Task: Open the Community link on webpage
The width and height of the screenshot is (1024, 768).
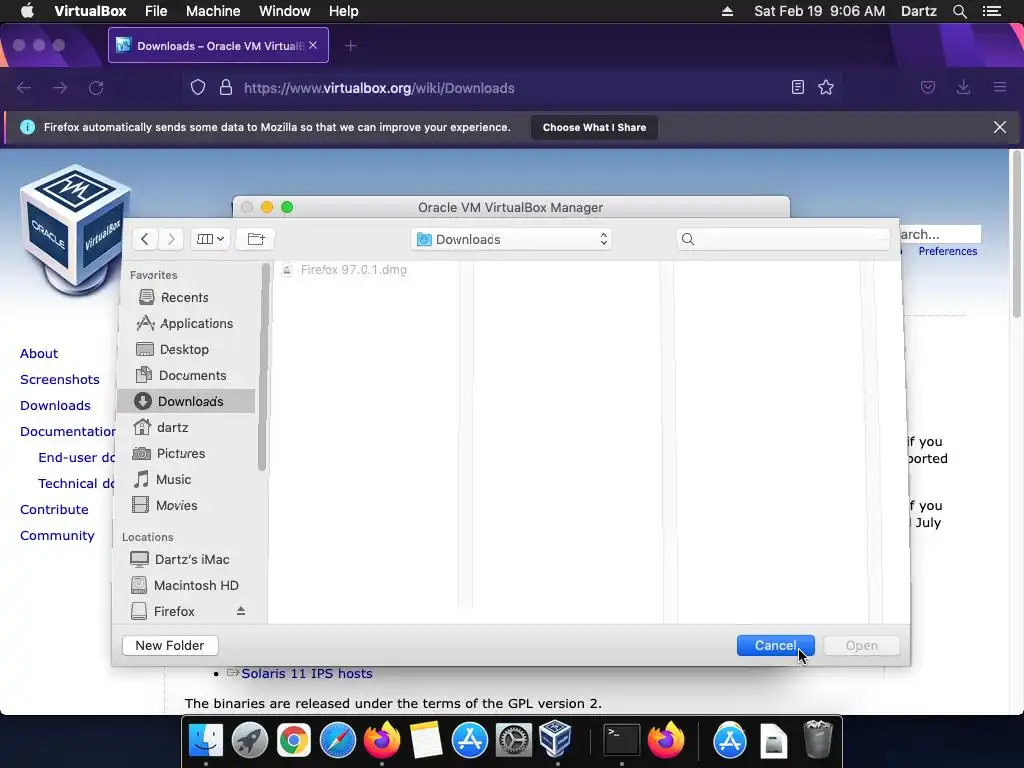Action: [57, 536]
